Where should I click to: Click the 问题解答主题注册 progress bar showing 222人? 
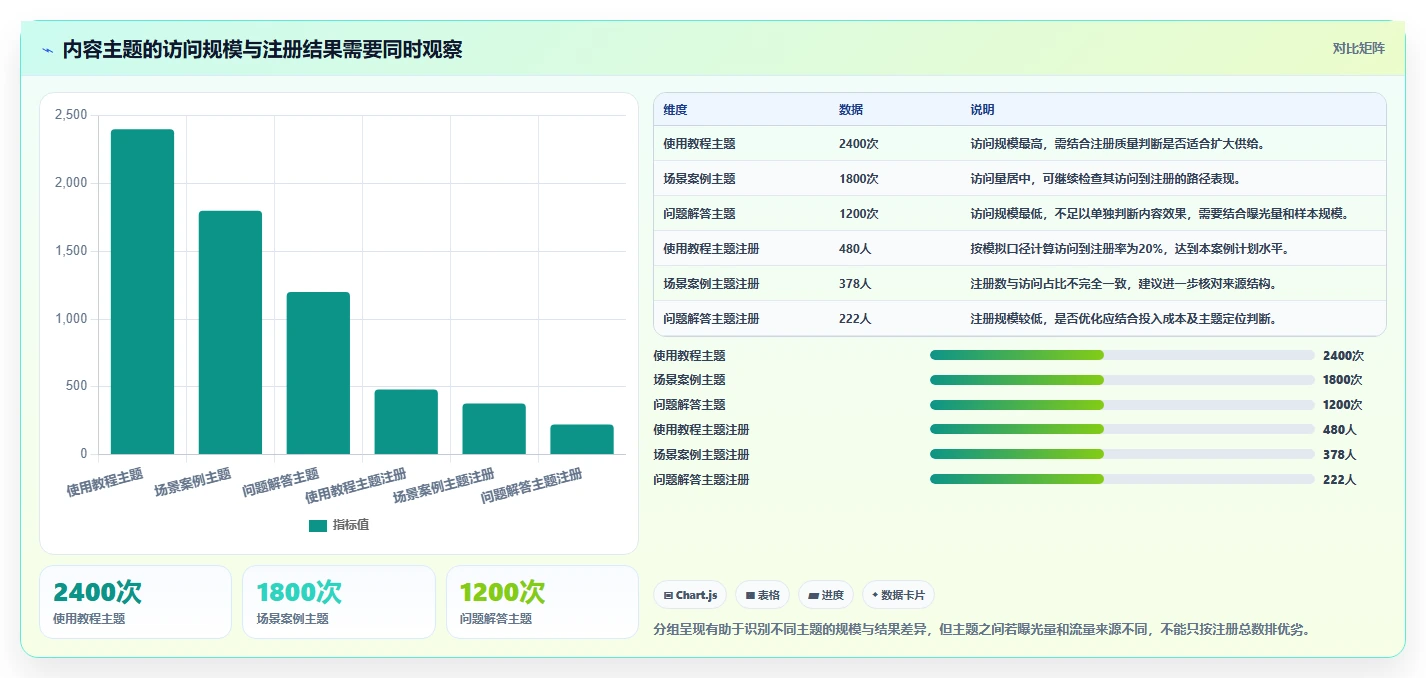click(1122, 479)
